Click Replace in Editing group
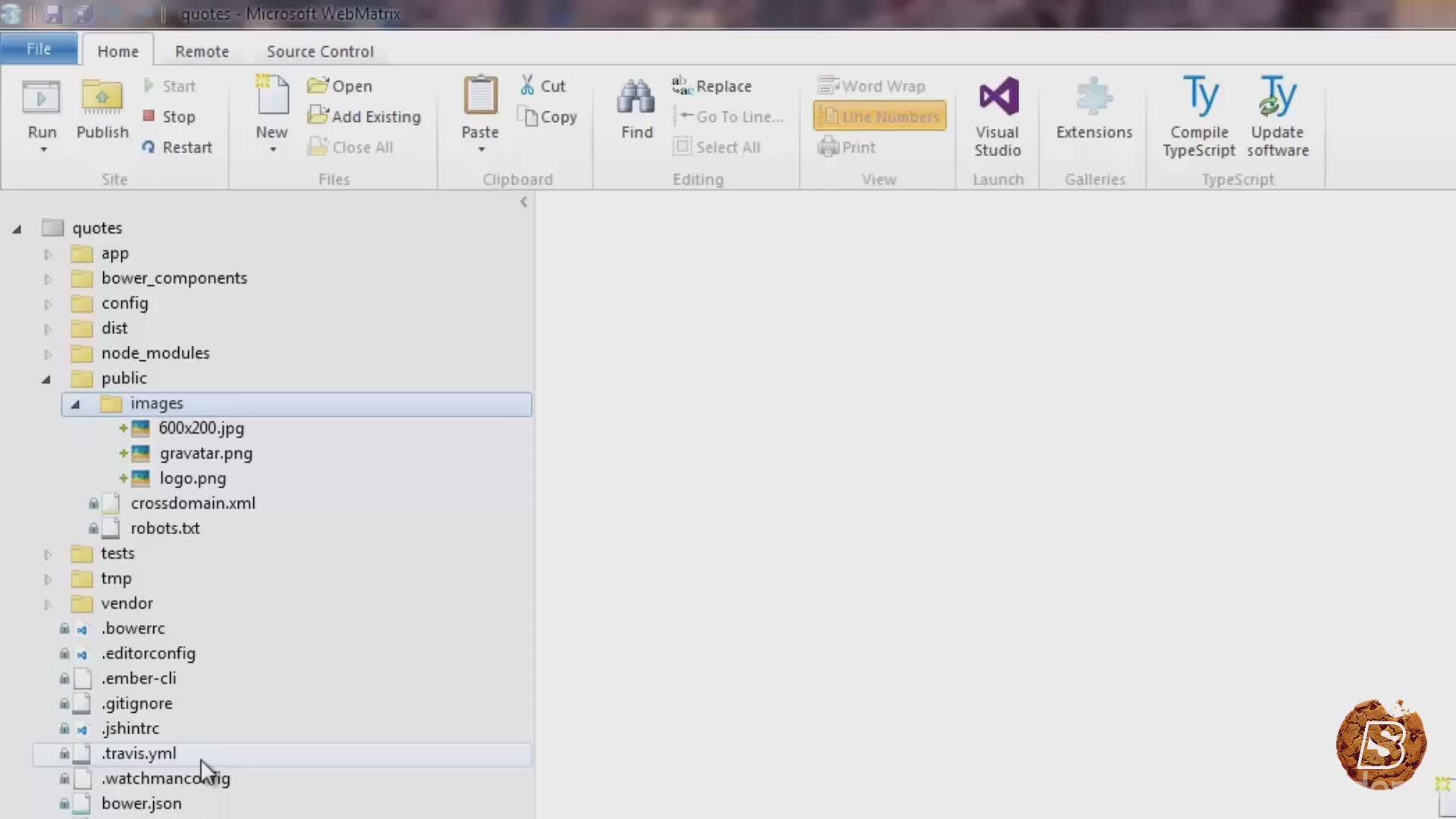Image resolution: width=1456 pixels, height=819 pixels. [712, 86]
